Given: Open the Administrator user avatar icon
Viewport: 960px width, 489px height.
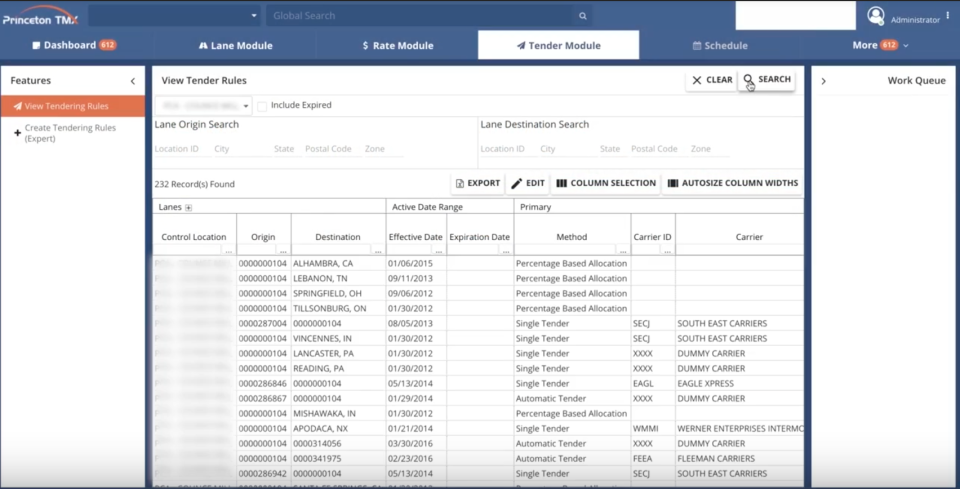Looking at the screenshot, I should click(876, 15).
